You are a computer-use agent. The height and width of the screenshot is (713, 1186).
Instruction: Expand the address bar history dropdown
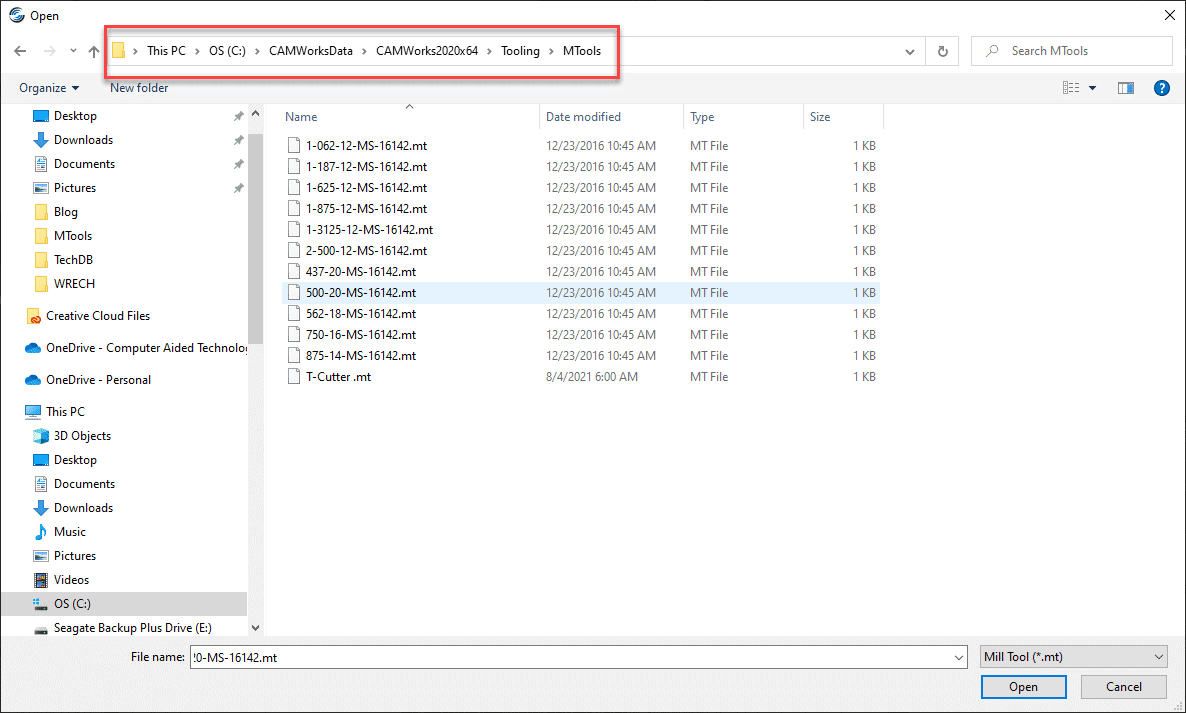[x=910, y=51]
